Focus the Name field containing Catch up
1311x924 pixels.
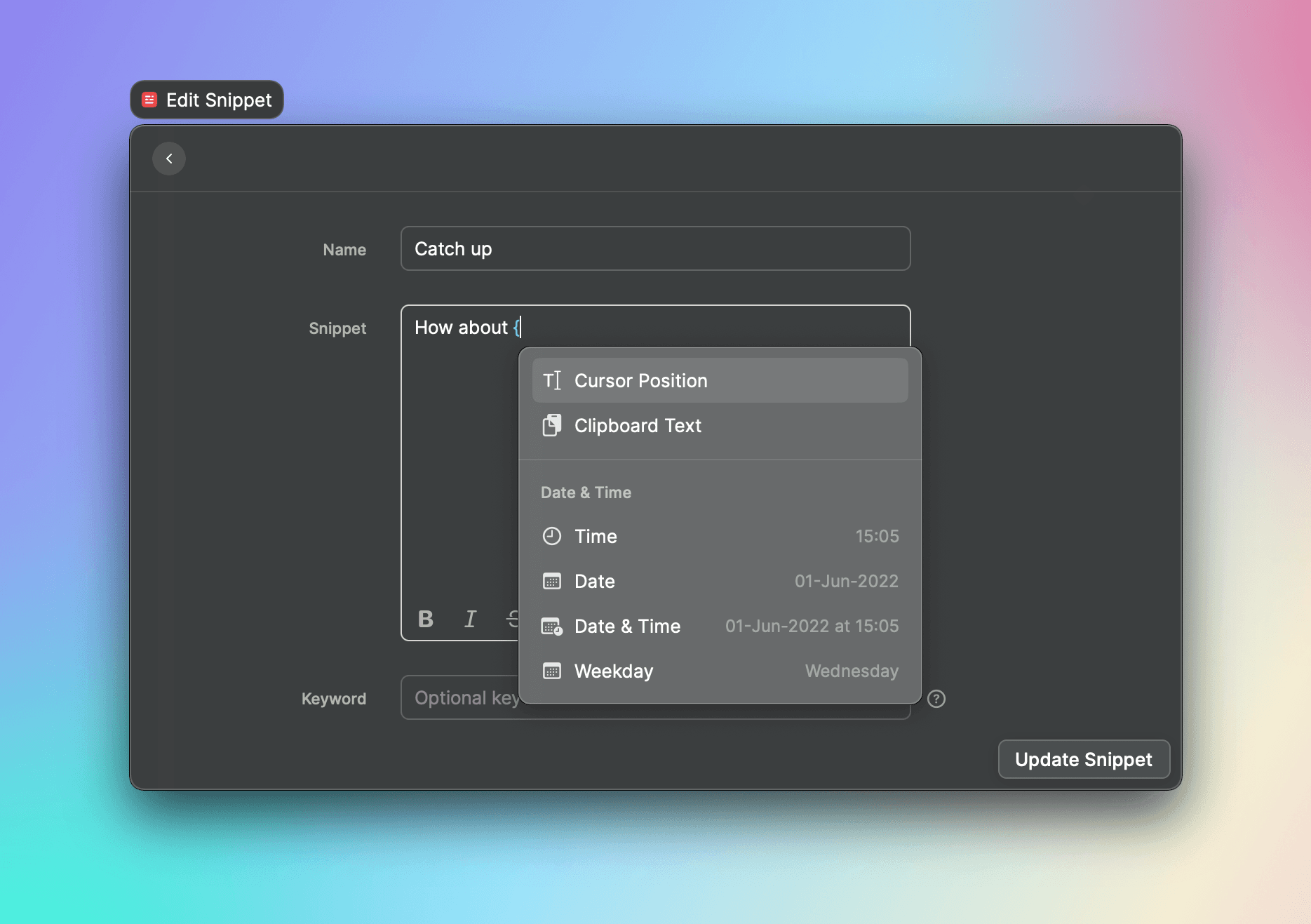655,248
